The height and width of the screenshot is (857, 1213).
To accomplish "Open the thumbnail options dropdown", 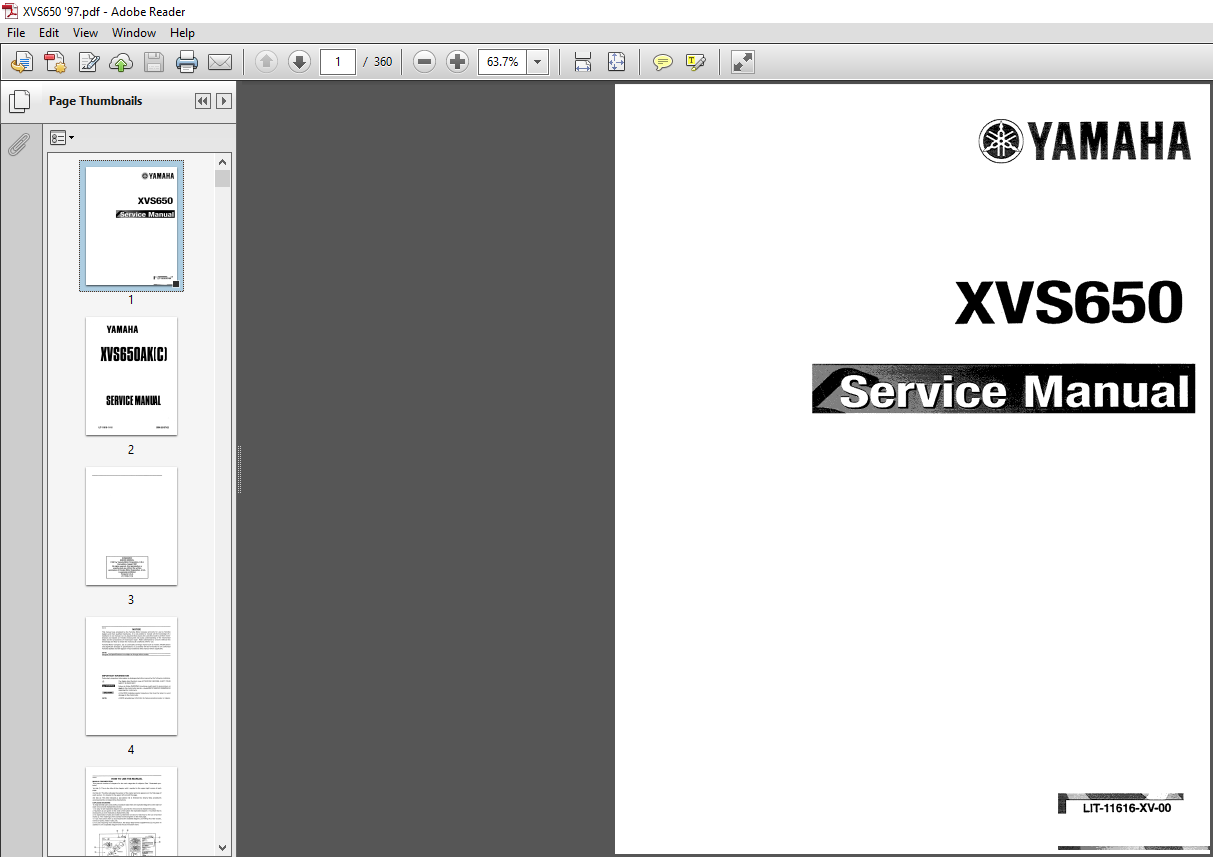I will click(62, 137).
